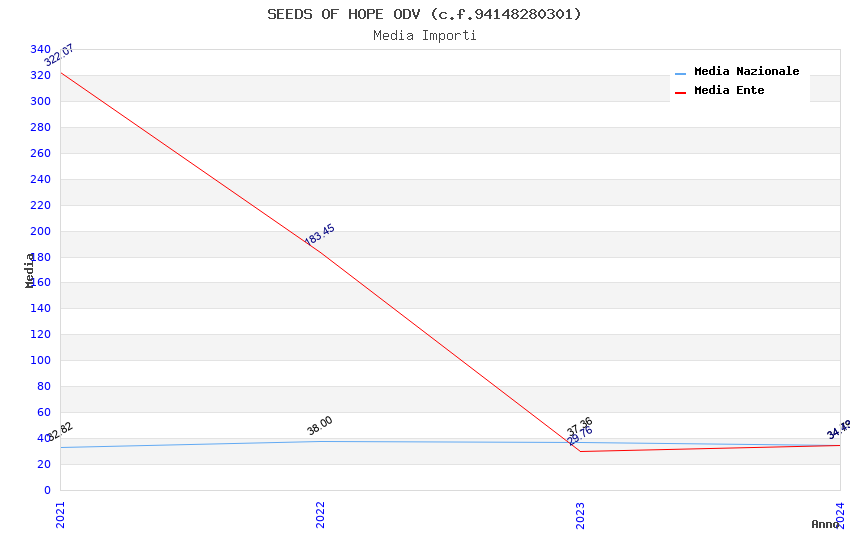This screenshot has height=550, width=850.
Task: Select the Media Ente legend label
Action: 729,90
